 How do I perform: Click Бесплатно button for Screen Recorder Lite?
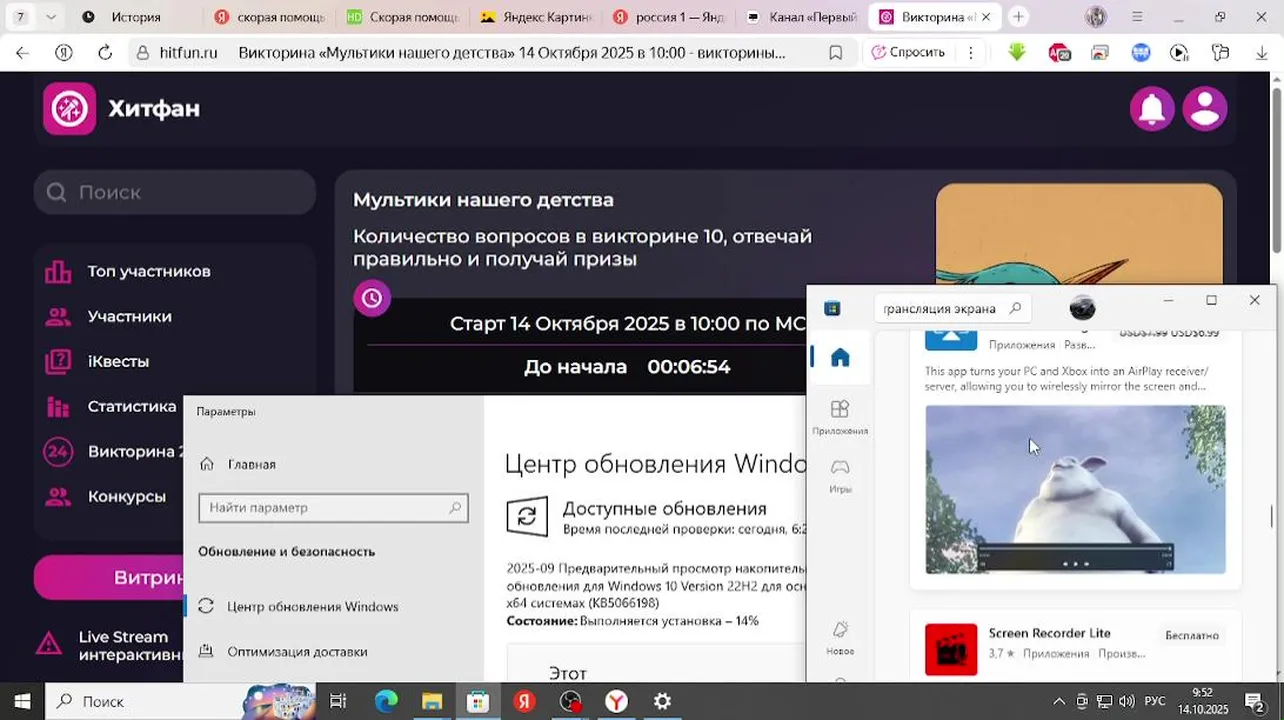coord(1192,635)
